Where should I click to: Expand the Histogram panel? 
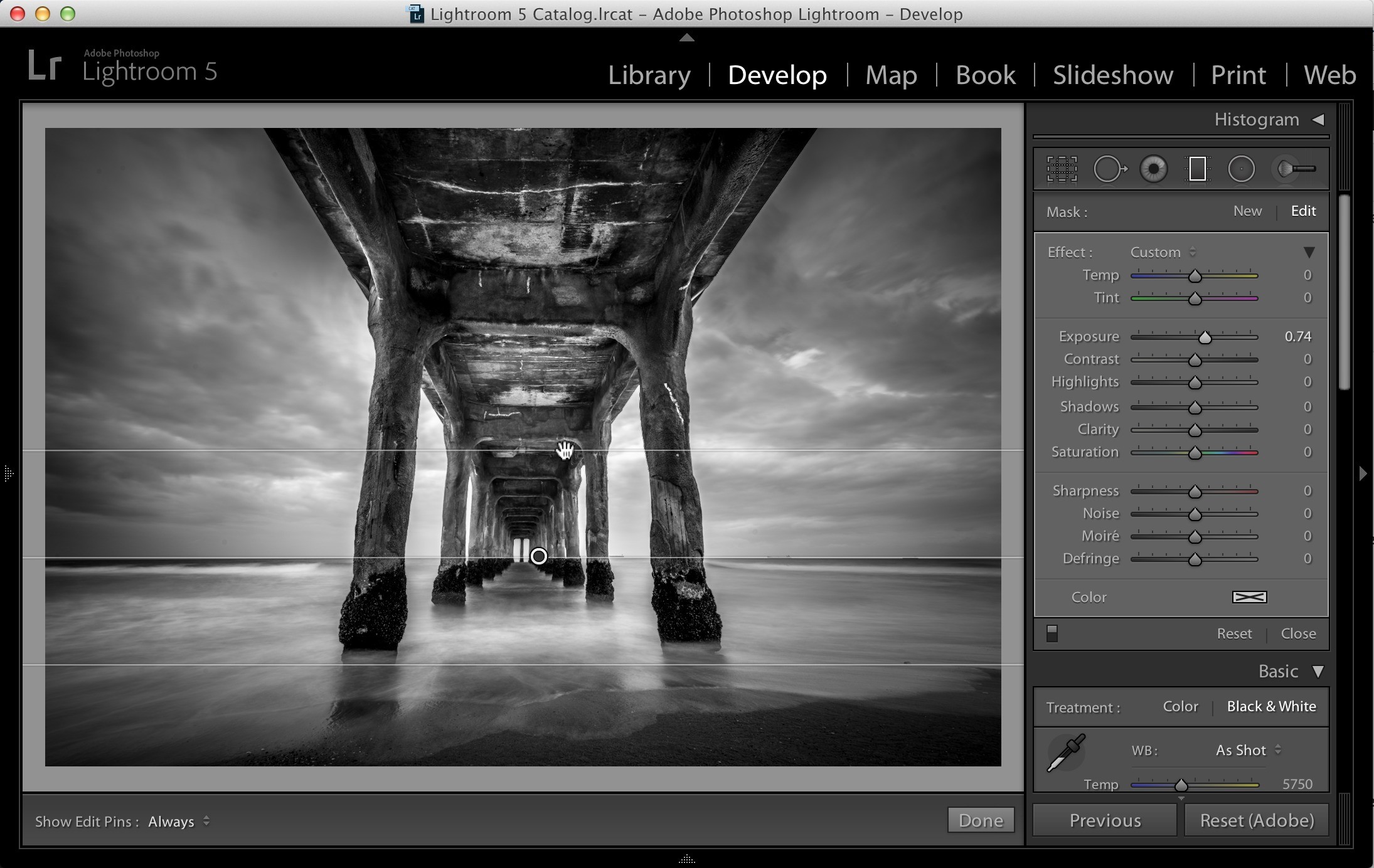coord(1318,119)
